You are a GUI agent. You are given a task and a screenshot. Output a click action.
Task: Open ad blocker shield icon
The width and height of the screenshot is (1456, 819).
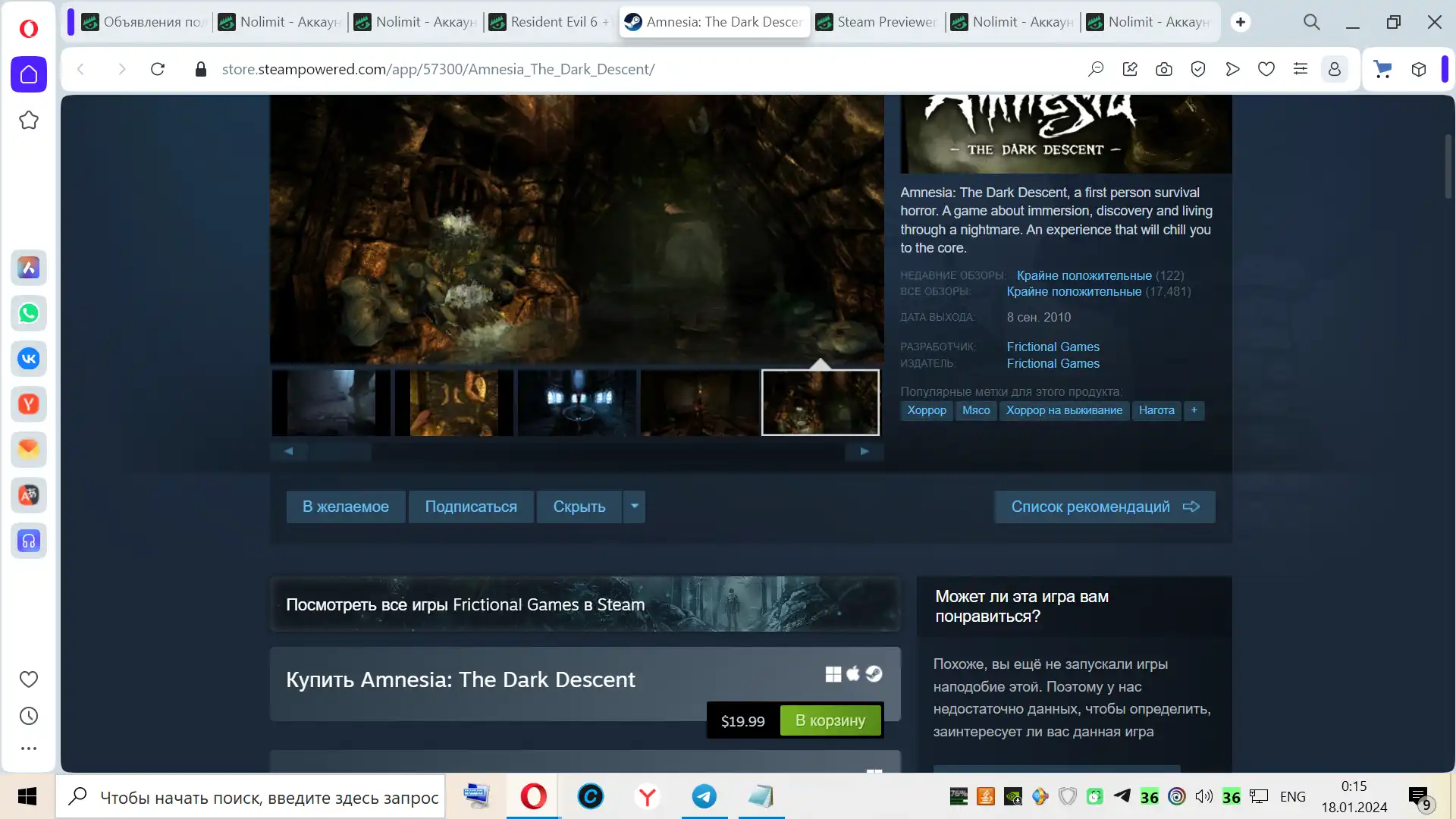[1198, 69]
